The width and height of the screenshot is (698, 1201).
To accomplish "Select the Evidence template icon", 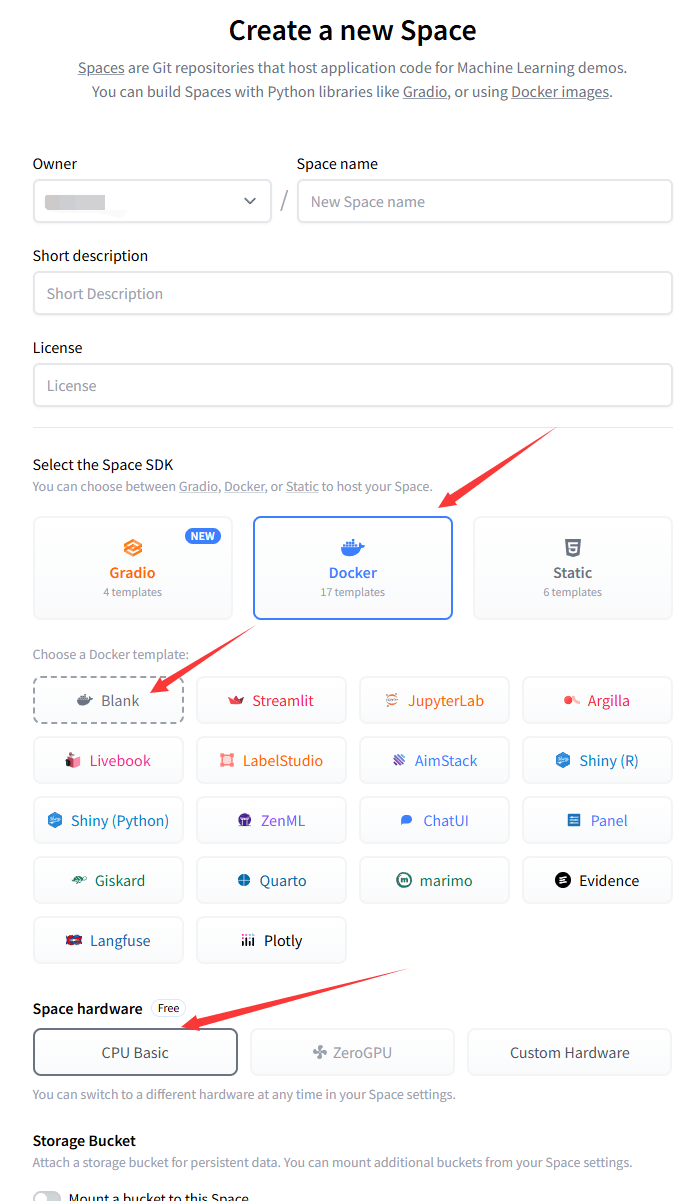I will (x=563, y=881).
